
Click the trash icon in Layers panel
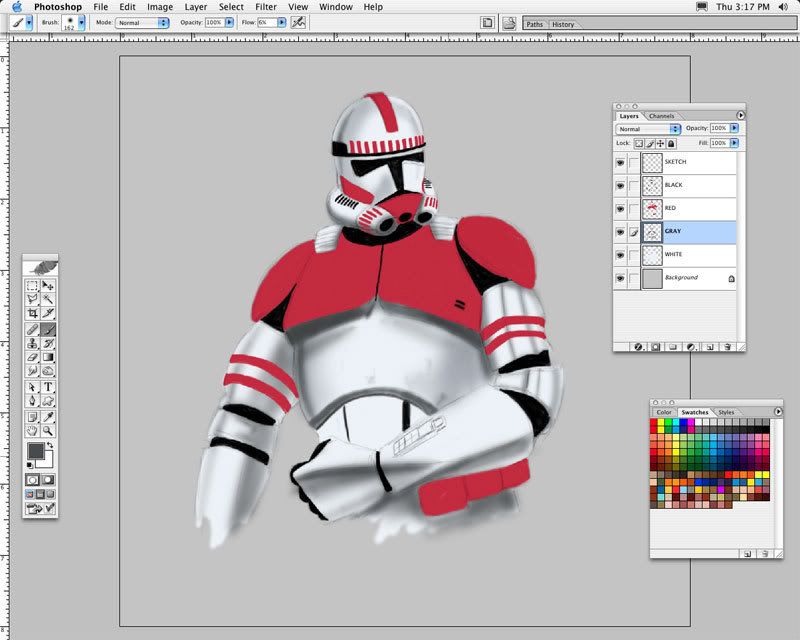click(728, 347)
